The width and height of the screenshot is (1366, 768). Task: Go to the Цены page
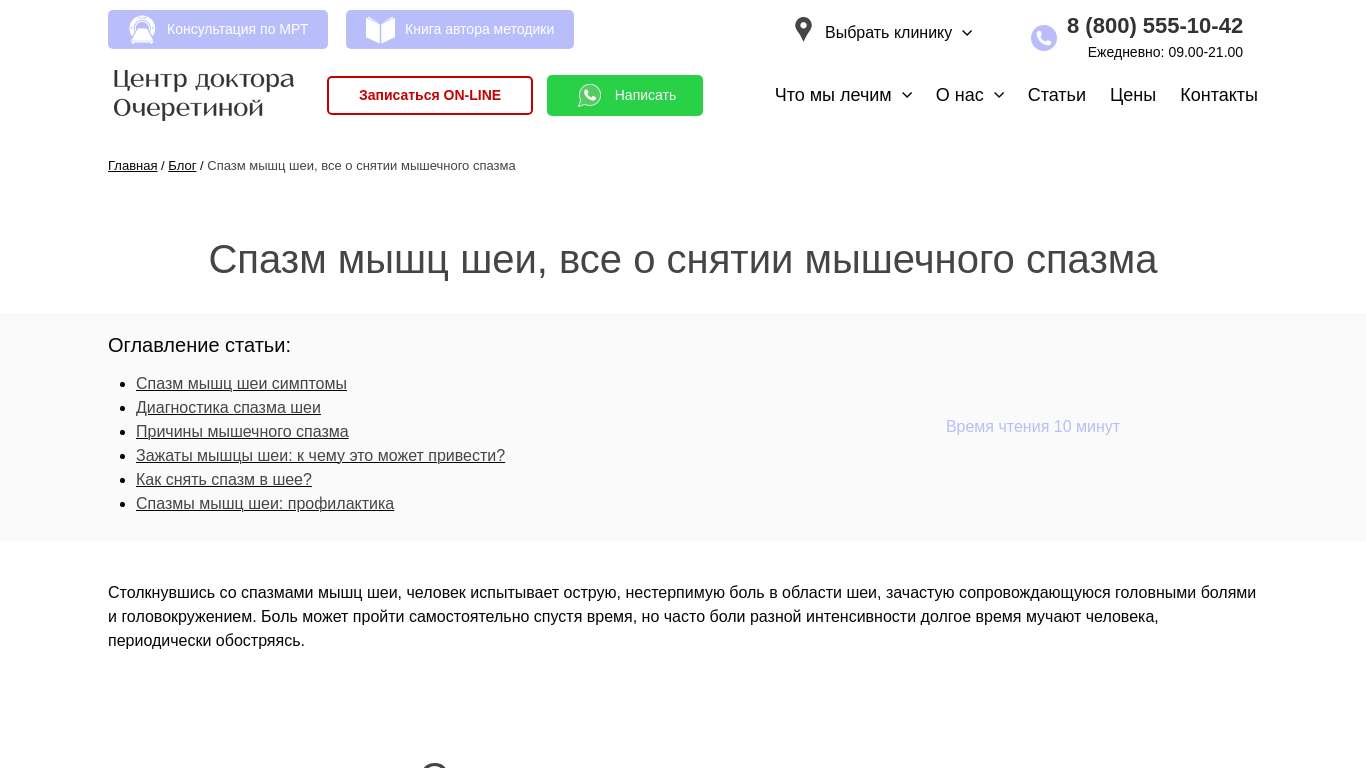[1132, 95]
